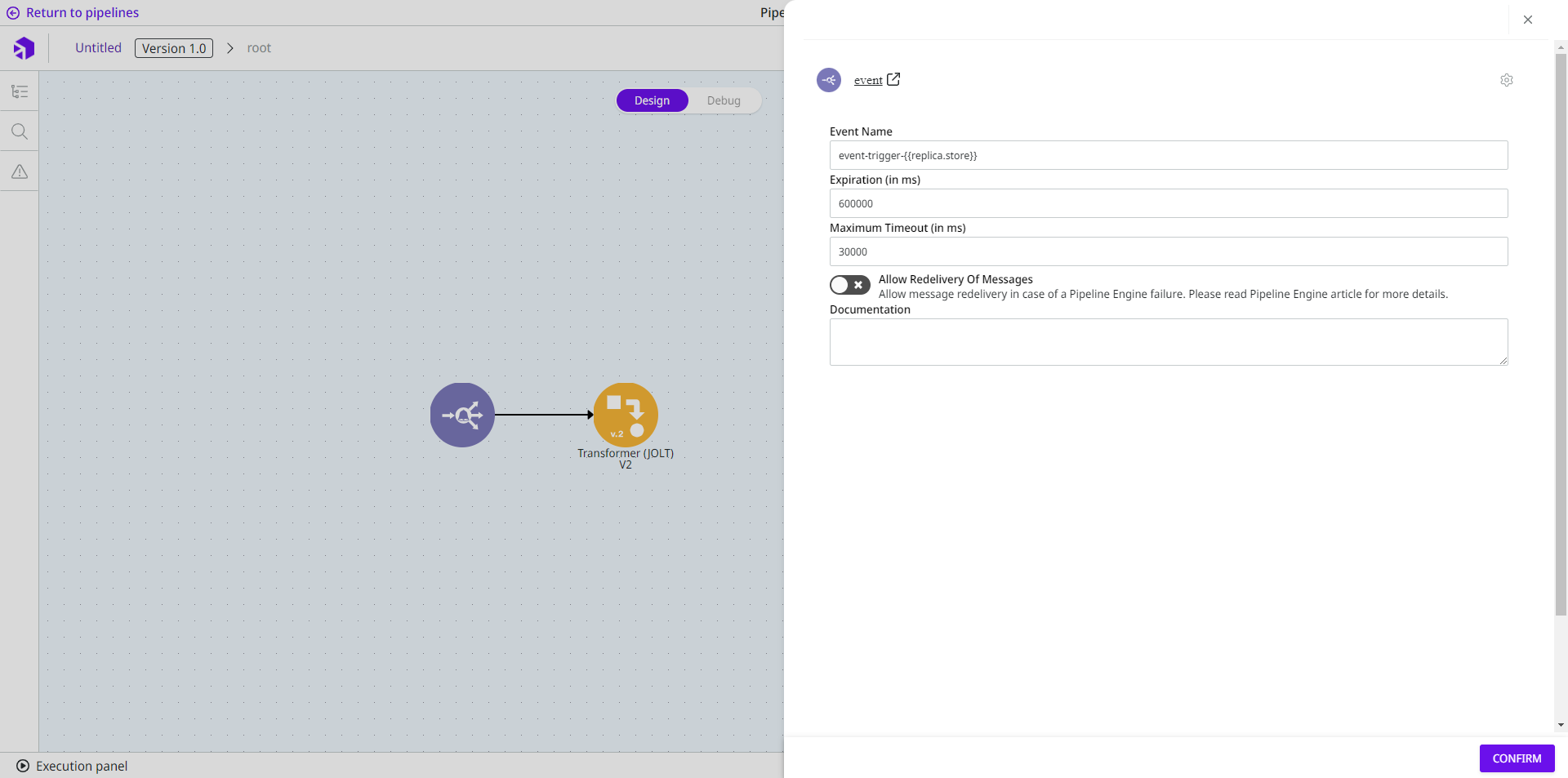Open the Version 1.0 selector
Image resolution: width=1568 pixels, height=778 pixels.
(174, 48)
